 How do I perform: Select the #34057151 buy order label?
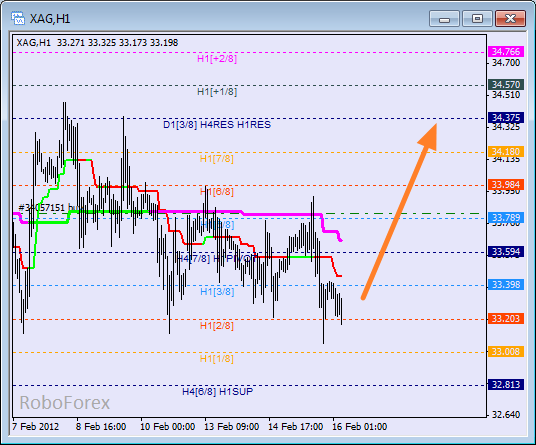pyautogui.click(x=51, y=207)
